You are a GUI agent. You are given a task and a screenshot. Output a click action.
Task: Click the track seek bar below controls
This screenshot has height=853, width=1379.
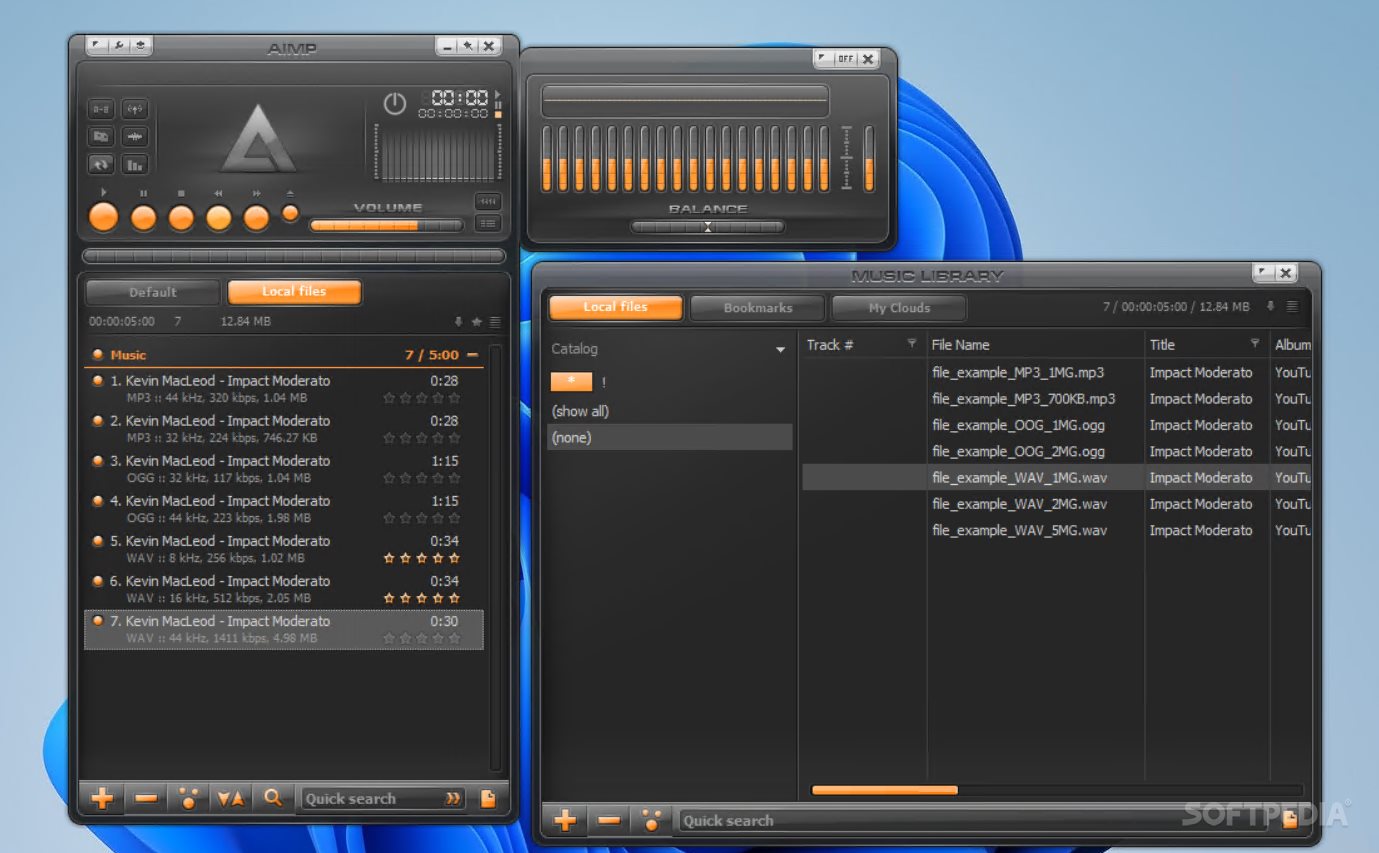(x=294, y=256)
